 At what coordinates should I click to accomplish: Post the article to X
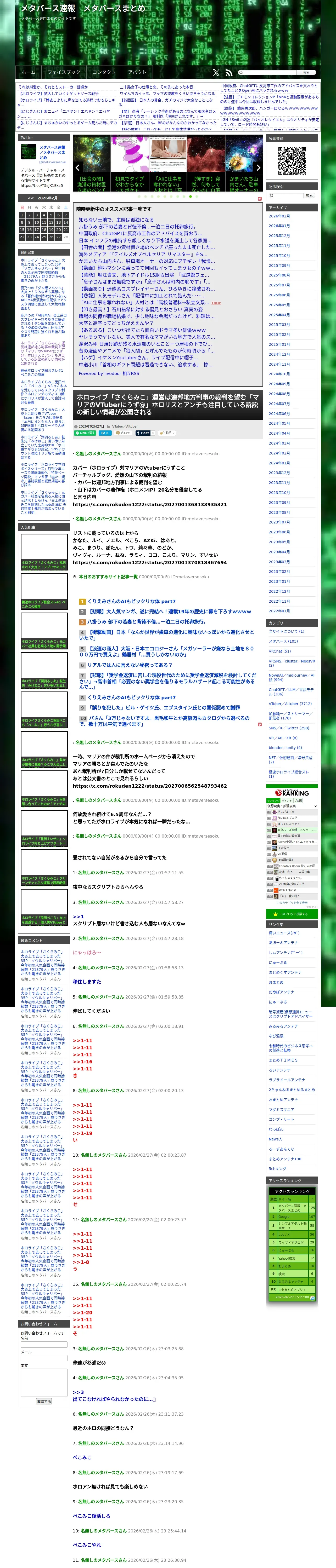143,433
